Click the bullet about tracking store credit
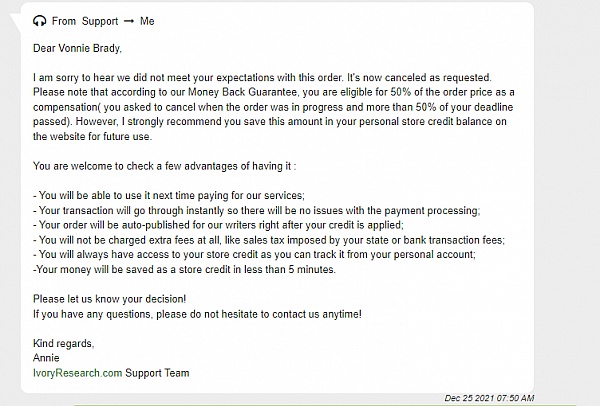 [254, 254]
